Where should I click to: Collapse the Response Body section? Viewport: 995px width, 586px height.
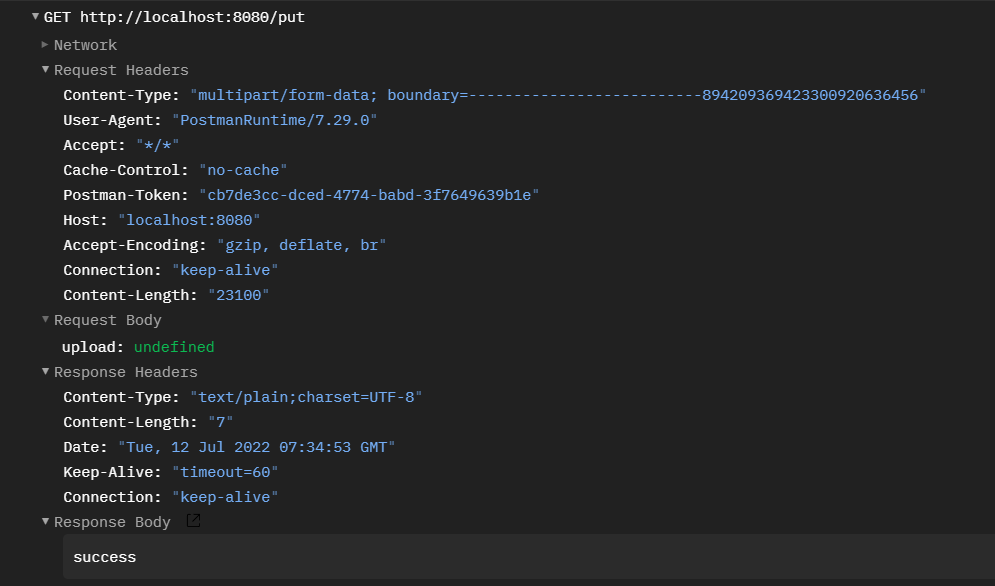(x=45, y=522)
